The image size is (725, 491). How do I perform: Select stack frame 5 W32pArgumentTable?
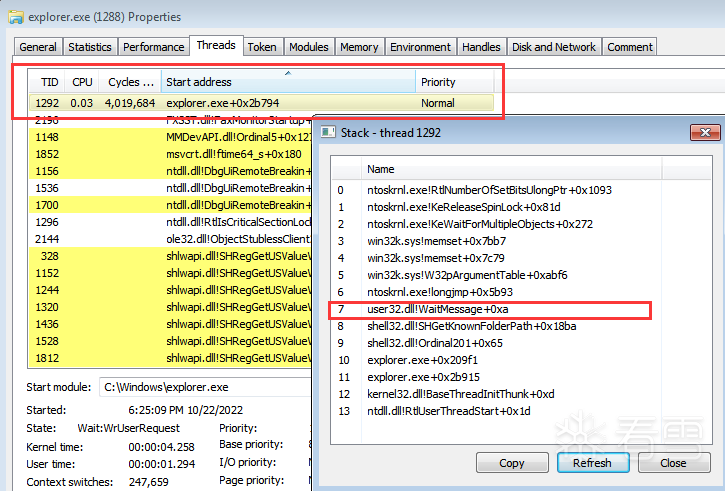point(497,275)
